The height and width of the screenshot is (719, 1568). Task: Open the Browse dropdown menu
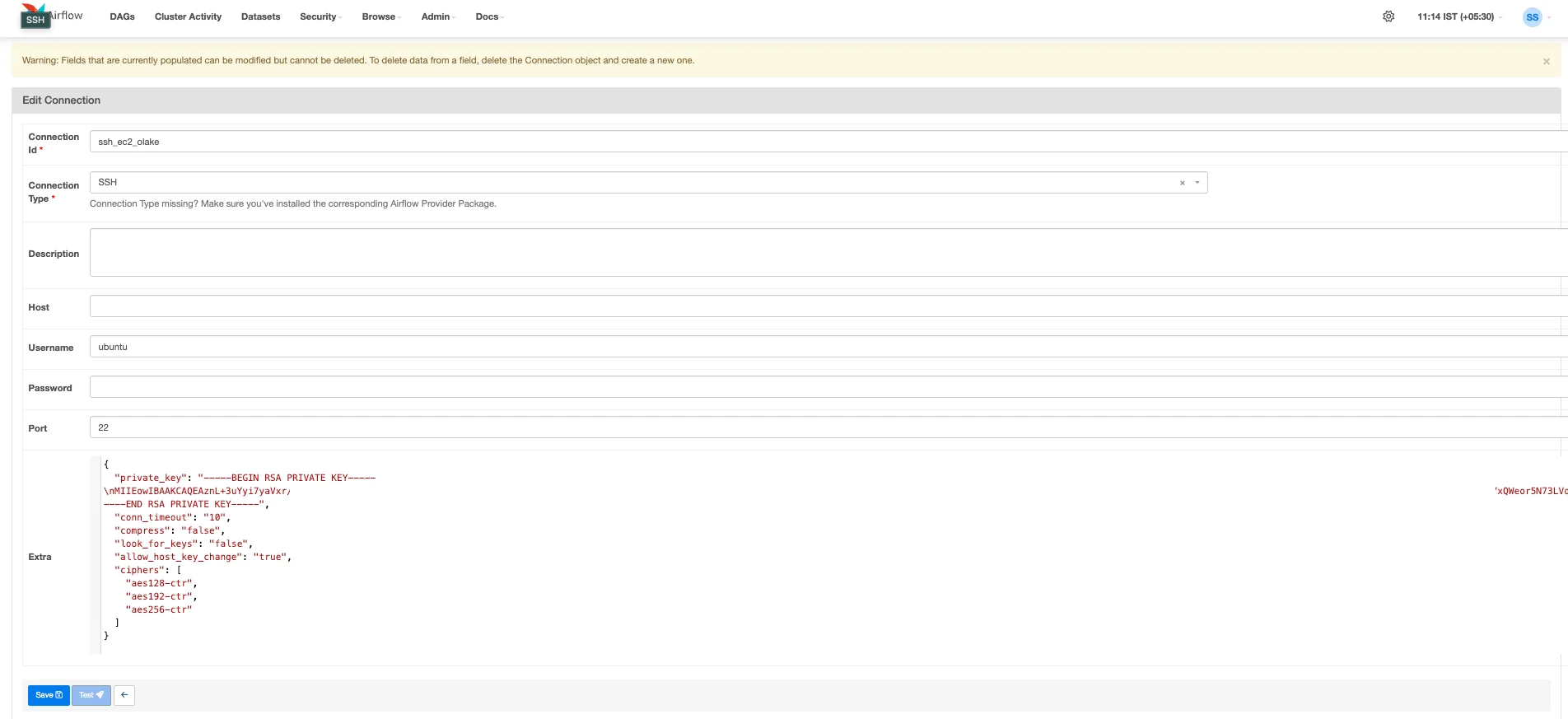[x=380, y=16]
